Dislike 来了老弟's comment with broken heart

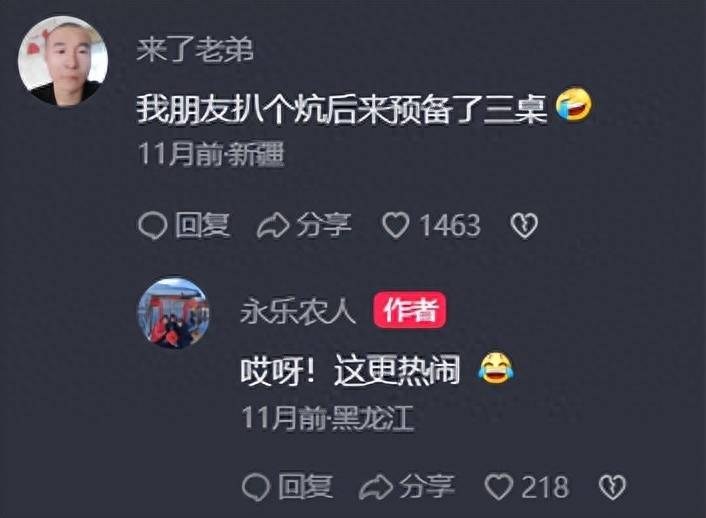(x=524, y=225)
